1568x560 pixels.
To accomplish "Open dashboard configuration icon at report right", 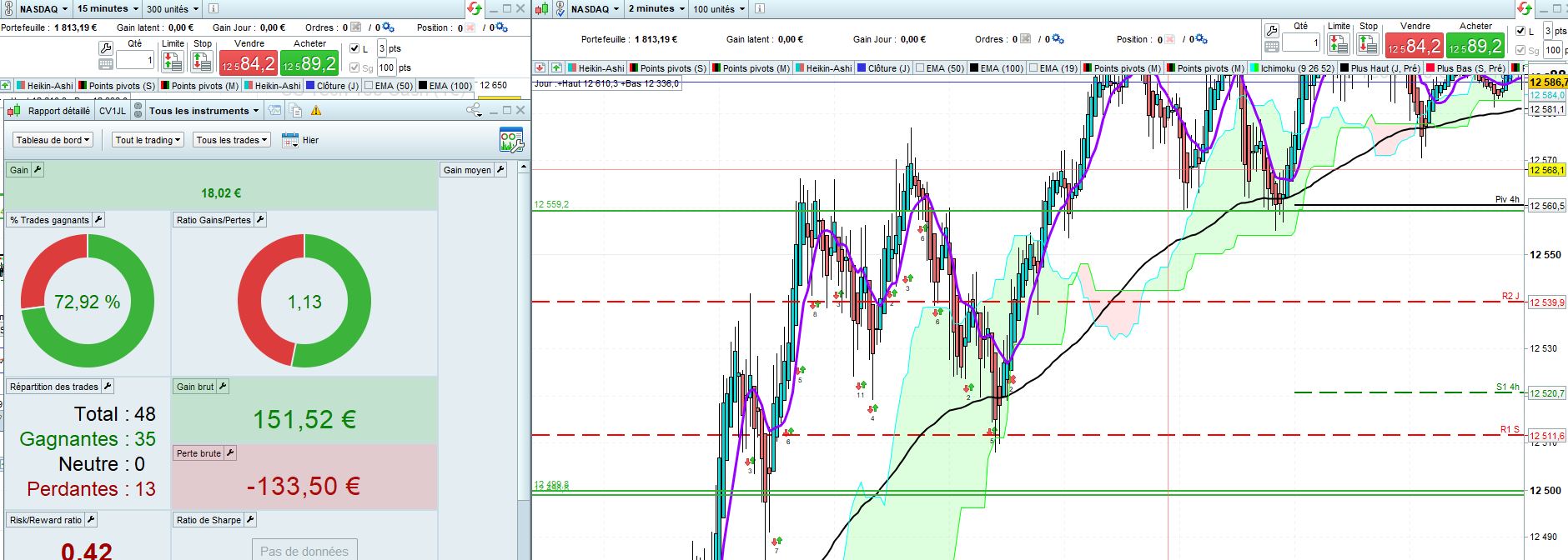I will (x=511, y=140).
